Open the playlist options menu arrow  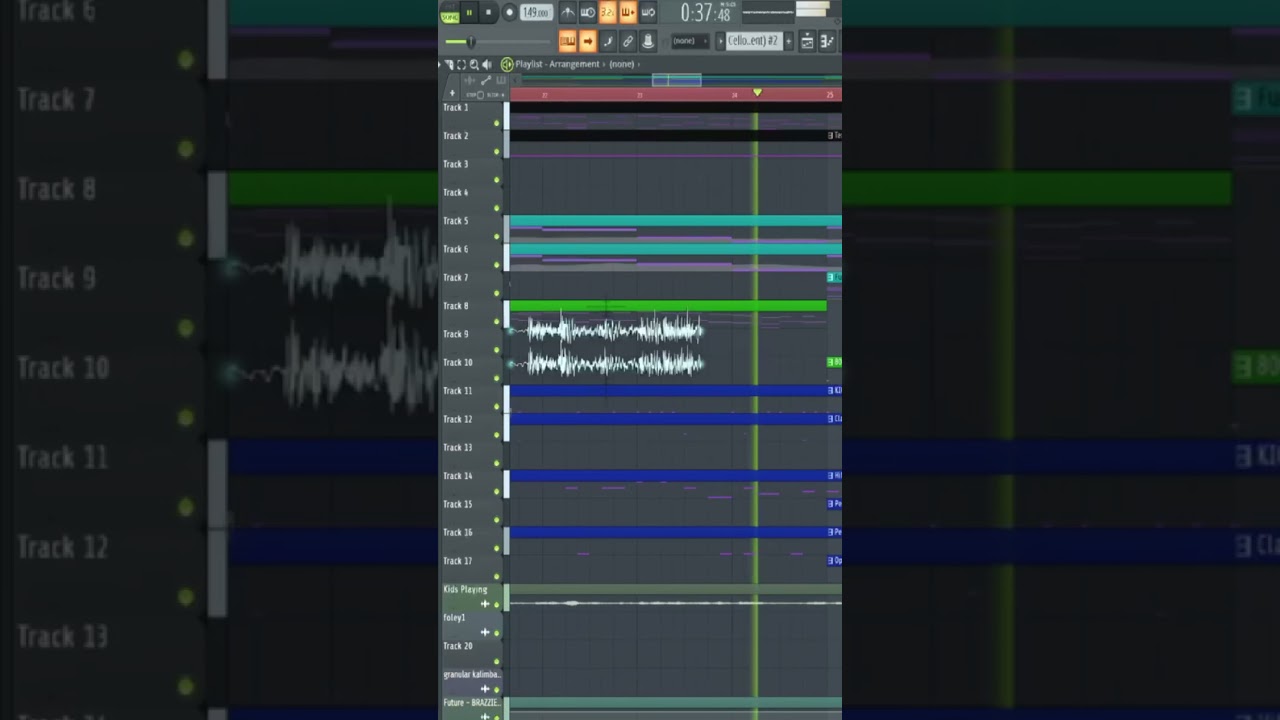click(441, 65)
